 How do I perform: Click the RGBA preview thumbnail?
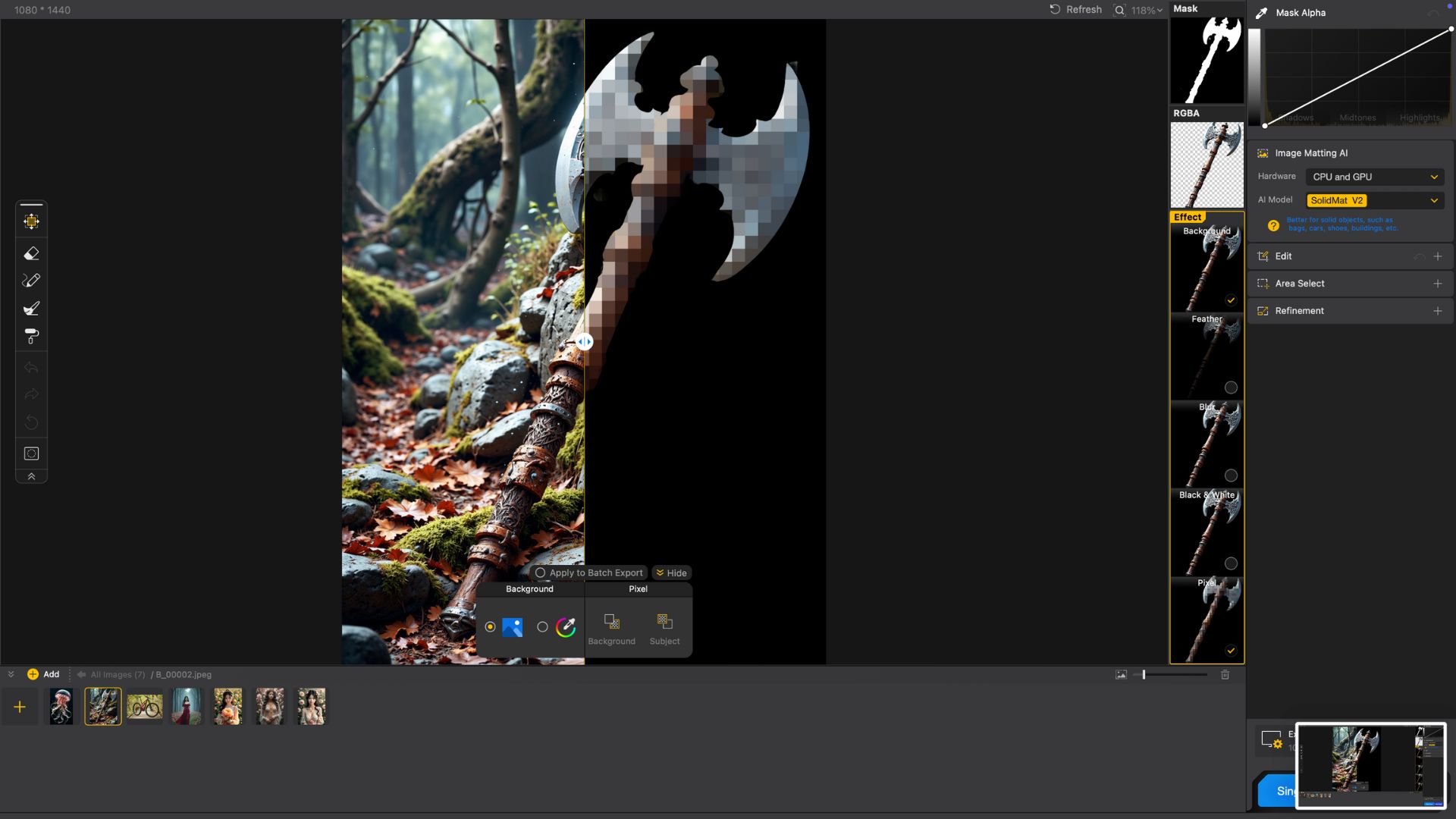coord(1207,165)
